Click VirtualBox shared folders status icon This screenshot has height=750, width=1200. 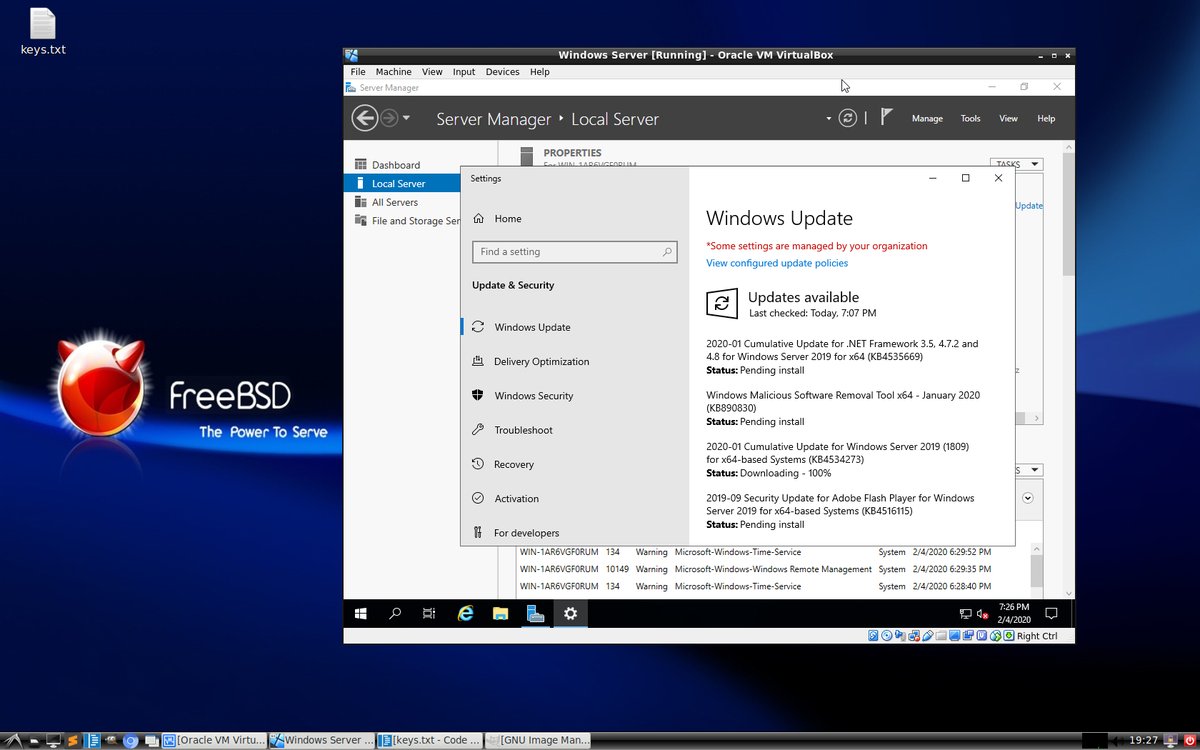pos(941,636)
